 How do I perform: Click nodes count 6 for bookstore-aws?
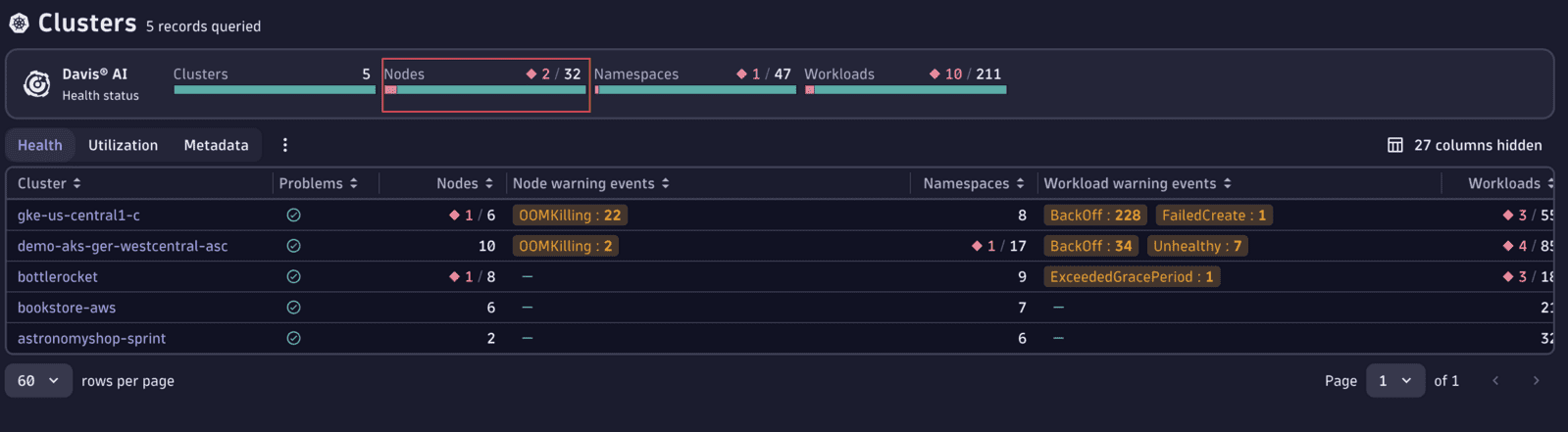point(490,308)
